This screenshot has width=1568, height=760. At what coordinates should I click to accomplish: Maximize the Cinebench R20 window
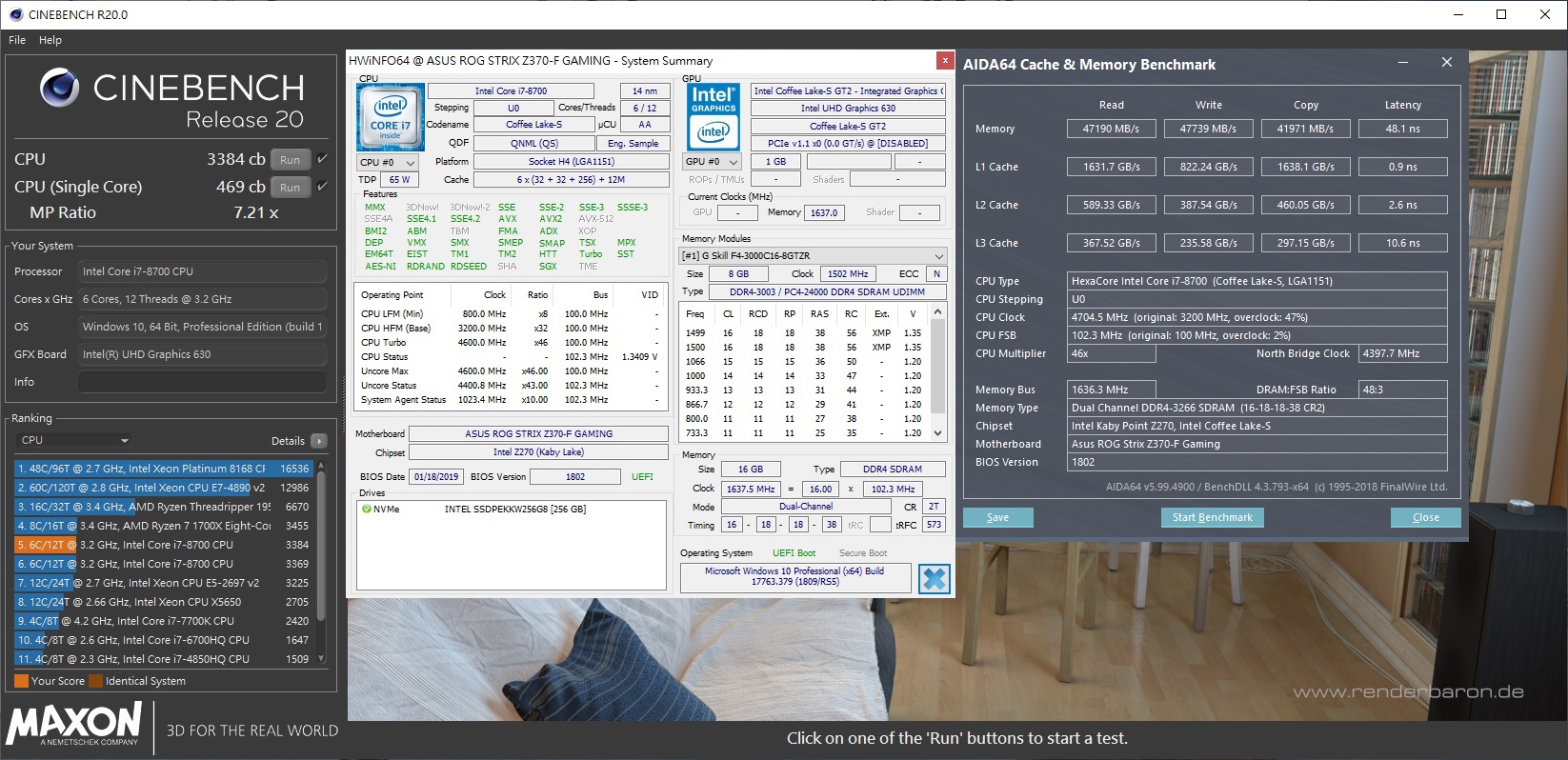1501,14
